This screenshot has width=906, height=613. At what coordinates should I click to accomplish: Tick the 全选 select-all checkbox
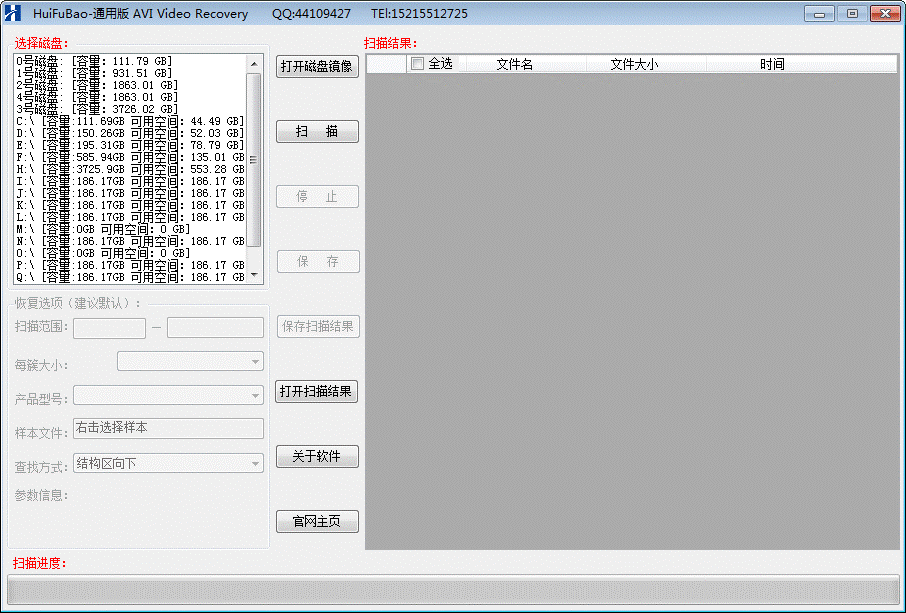[417, 64]
